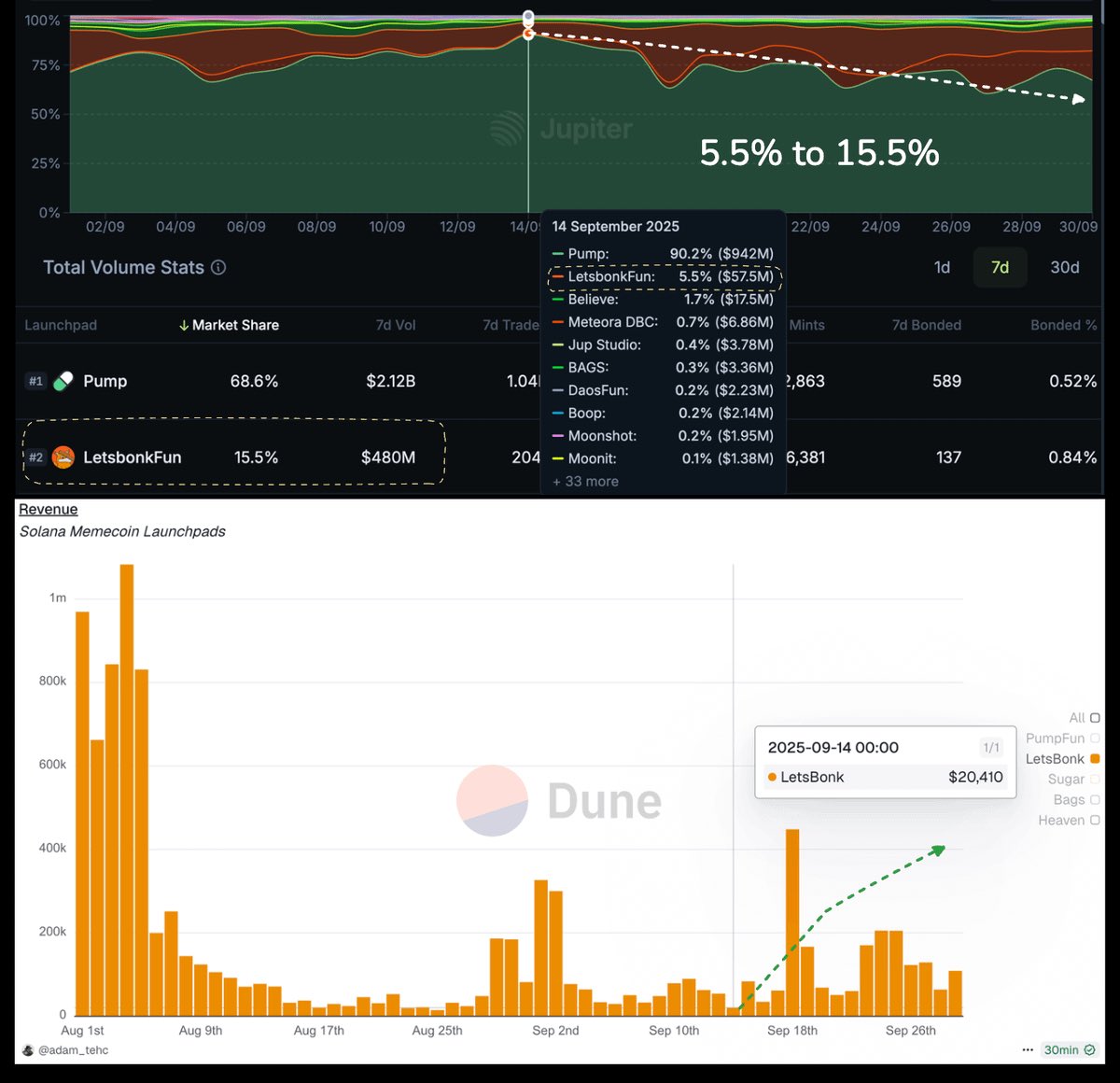This screenshot has width=1120, height=1083.
Task: Click LetsbonkFun's $480M 7d volume cell
Action: click(388, 457)
